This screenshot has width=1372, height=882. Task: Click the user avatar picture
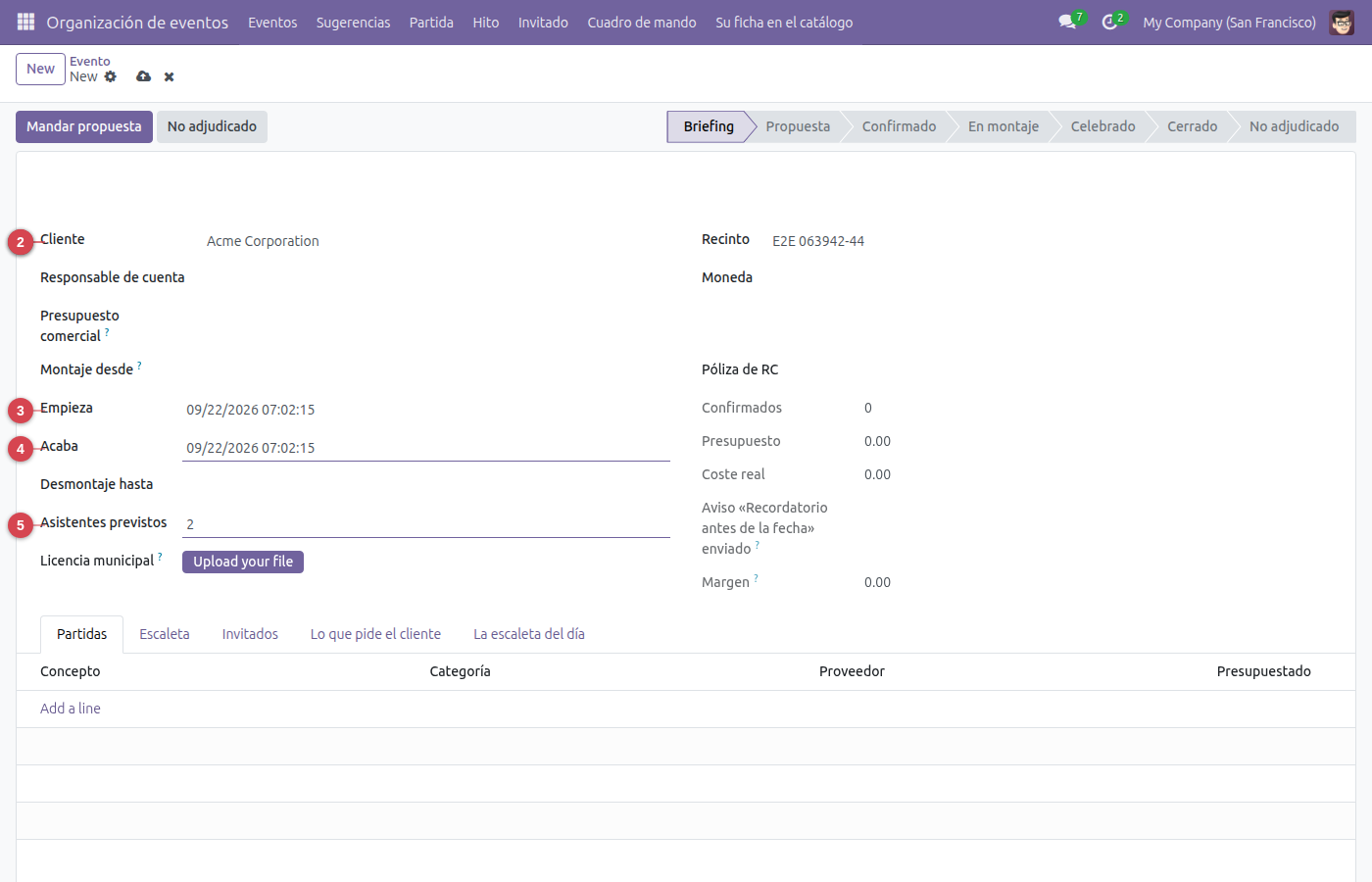(1342, 22)
